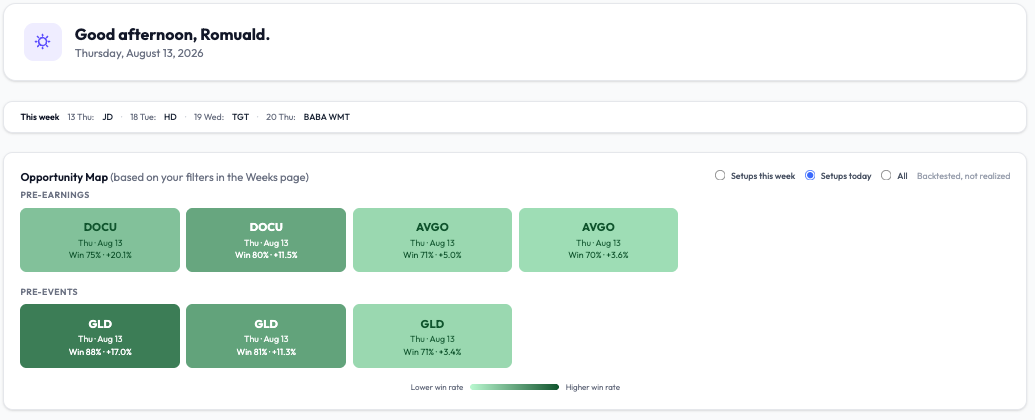The image size is (1035, 420).
Task: Select the AVGO tile with Win 71% +5.0%
Action: pyautogui.click(x=432, y=240)
